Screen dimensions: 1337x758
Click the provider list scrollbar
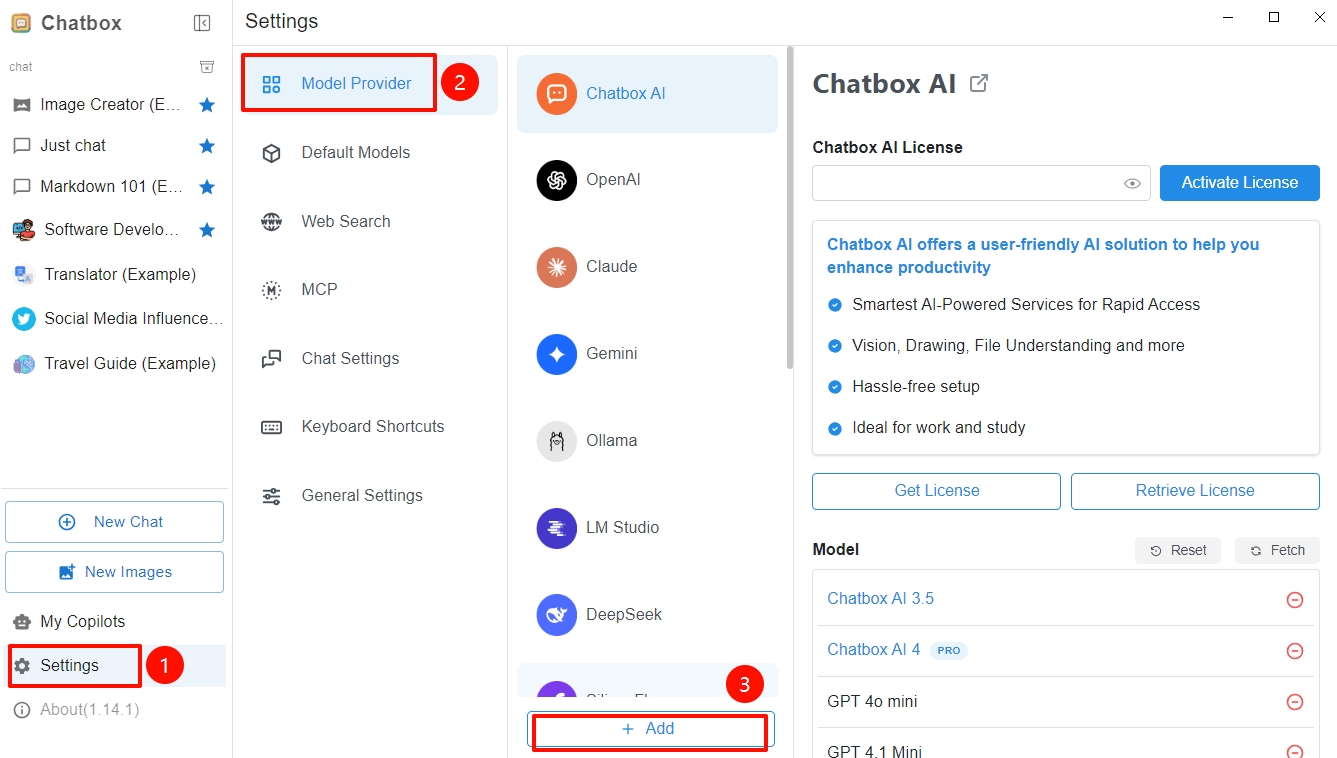[790, 208]
